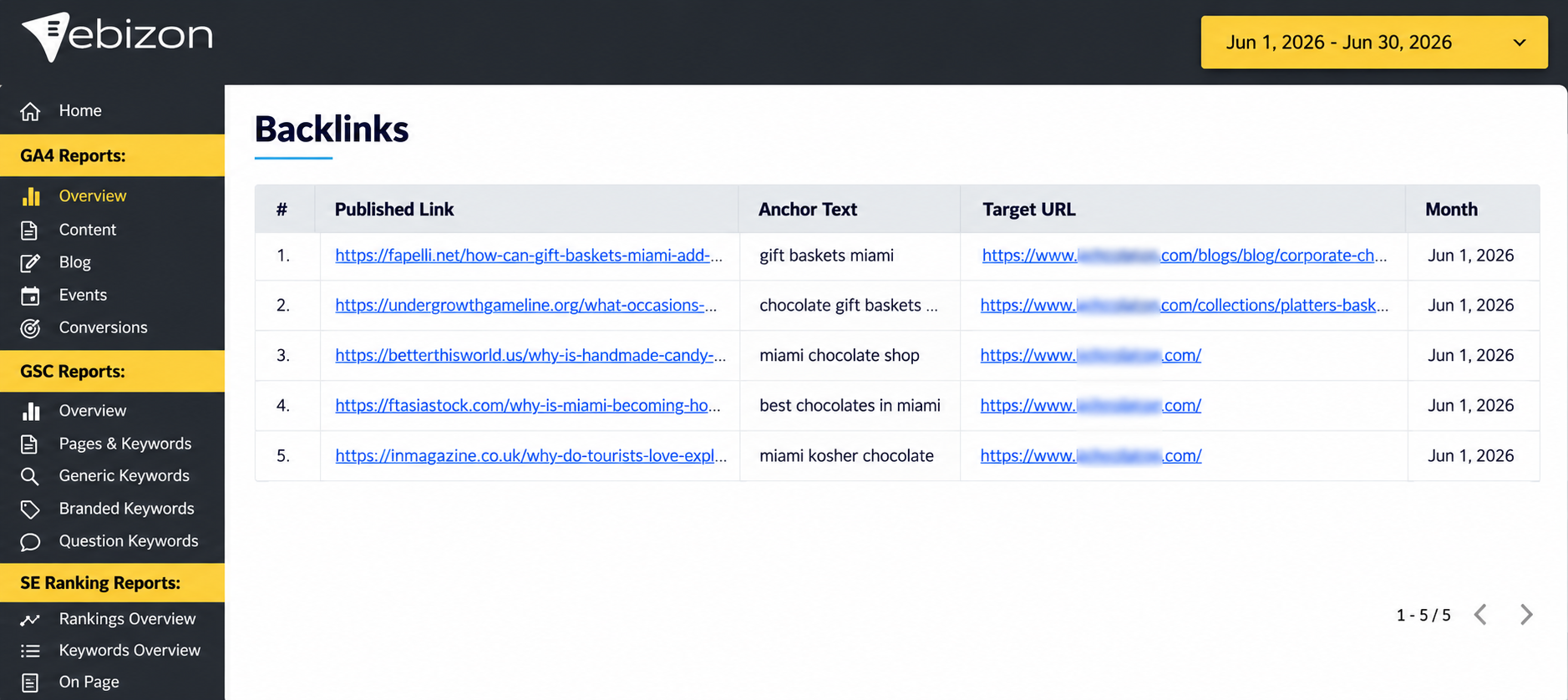Screen dimensions: 1568x700
Task: Open target URL for row 2 collections
Action: 1185,306
